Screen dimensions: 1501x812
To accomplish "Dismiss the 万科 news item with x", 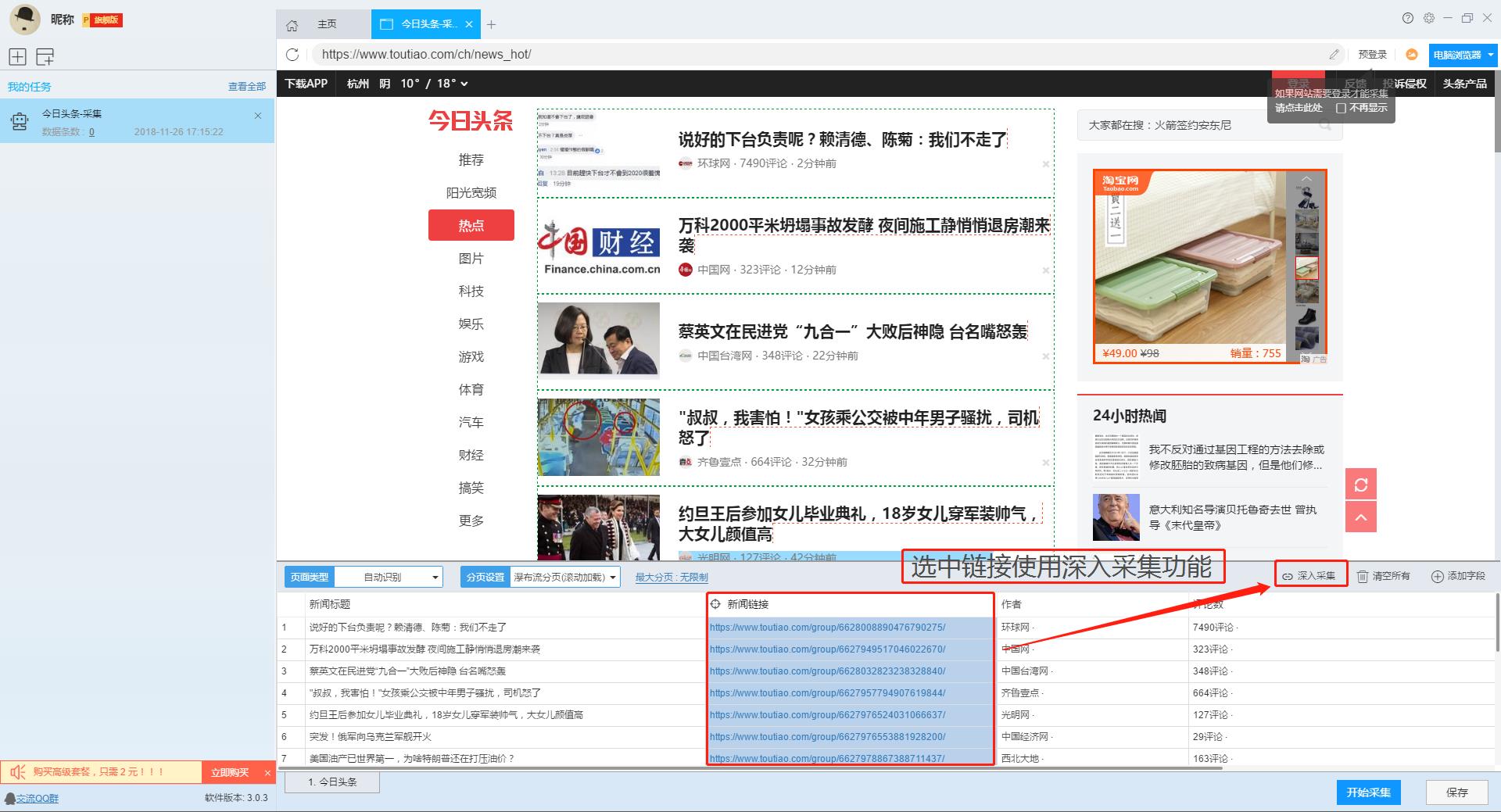I will [x=1045, y=270].
